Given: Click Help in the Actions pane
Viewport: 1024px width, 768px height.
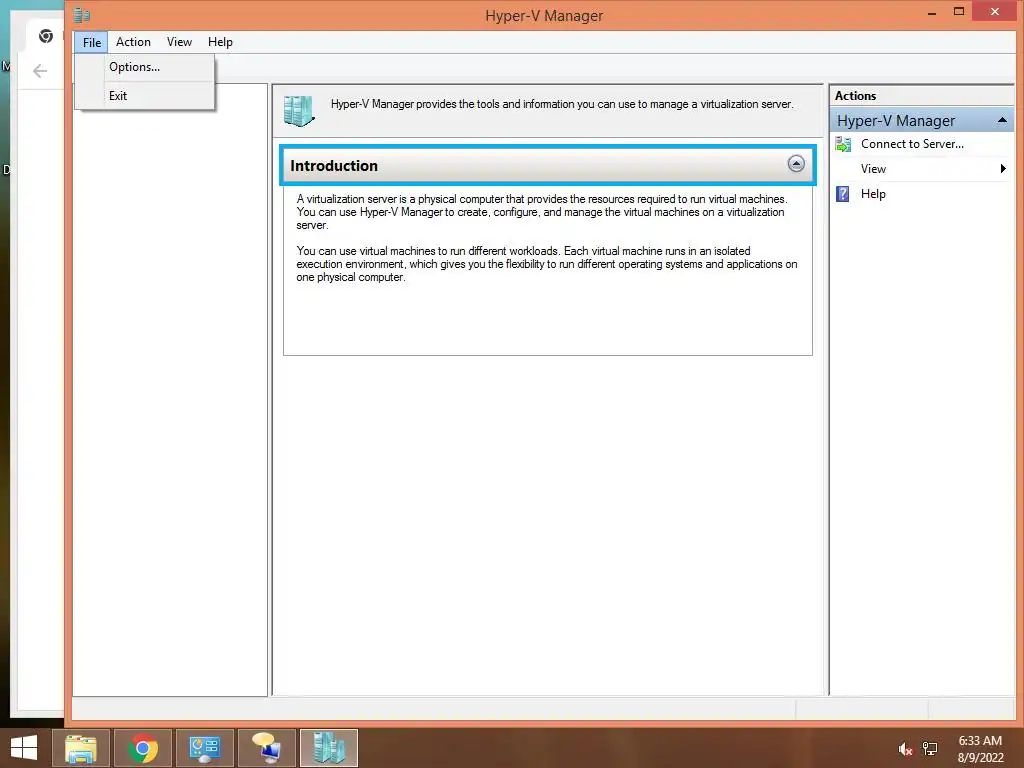Looking at the screenshot, I should click(872, 194).
